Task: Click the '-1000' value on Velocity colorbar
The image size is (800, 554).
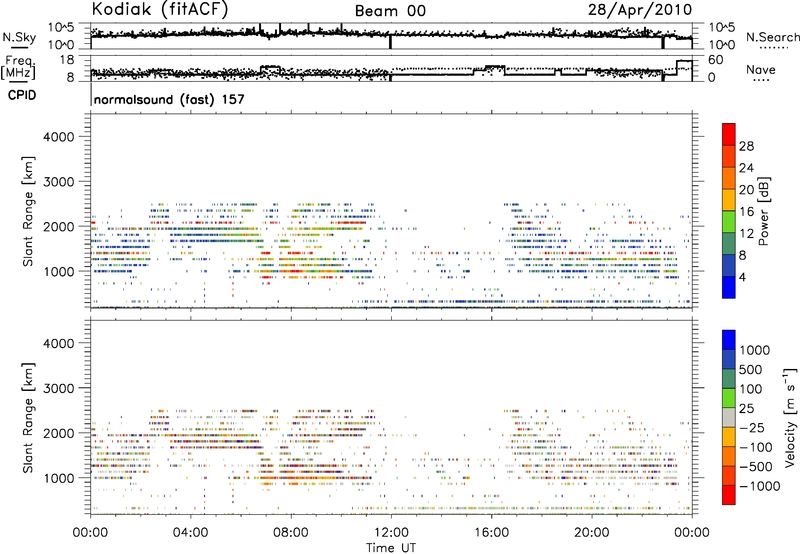Action: tap(759, 486)
